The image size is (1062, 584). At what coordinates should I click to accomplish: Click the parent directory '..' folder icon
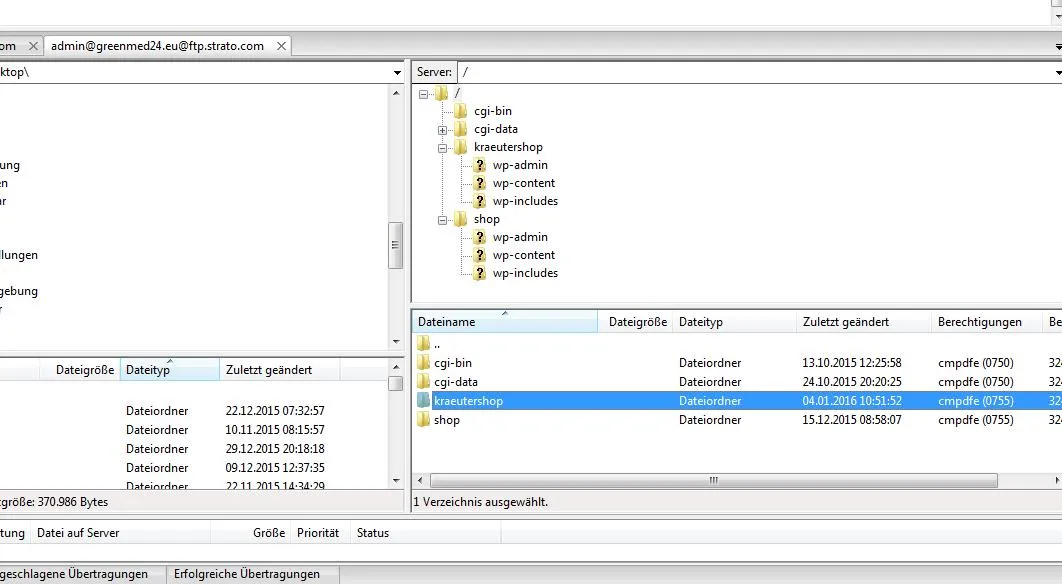[423, 343]
